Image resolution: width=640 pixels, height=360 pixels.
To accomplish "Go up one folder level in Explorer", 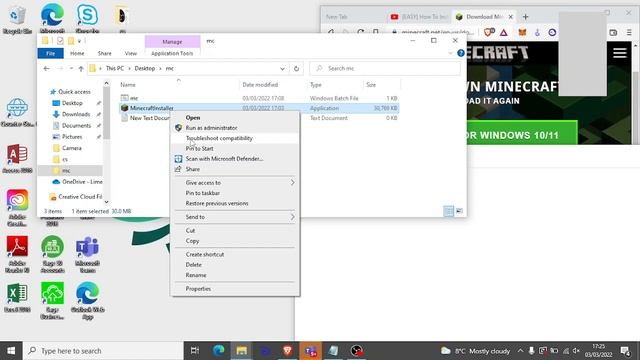I will coord(81,69).
